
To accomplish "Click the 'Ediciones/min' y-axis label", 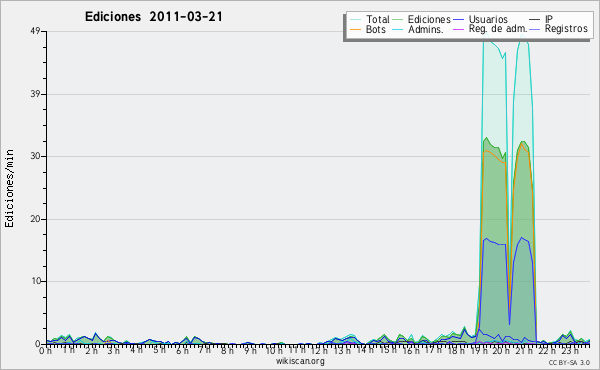I will point(9,188).
